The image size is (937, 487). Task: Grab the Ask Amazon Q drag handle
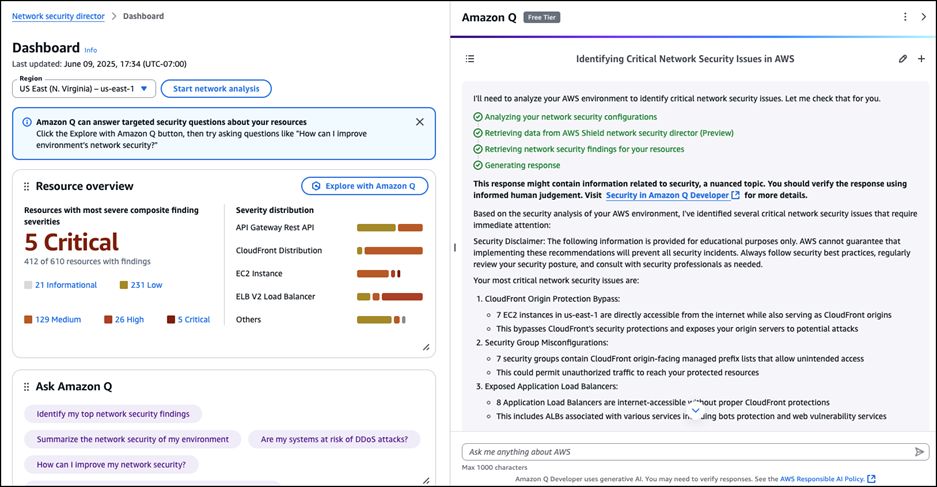[x=26, y=387]
